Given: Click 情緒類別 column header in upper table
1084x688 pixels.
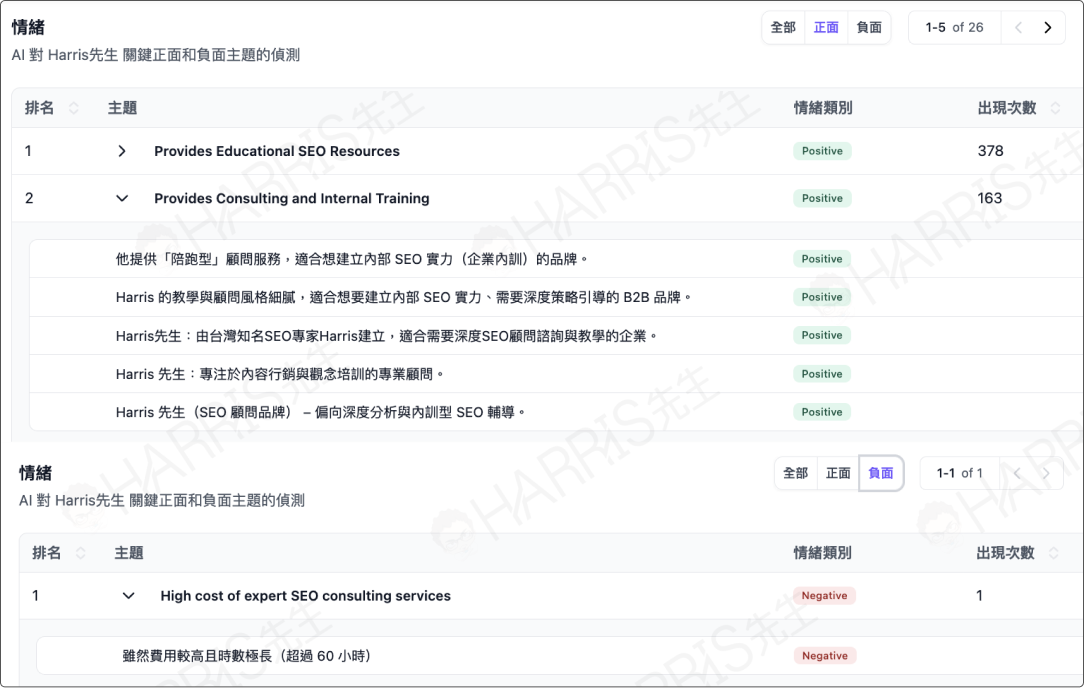Looking at the screenshot, I should 823,108.
